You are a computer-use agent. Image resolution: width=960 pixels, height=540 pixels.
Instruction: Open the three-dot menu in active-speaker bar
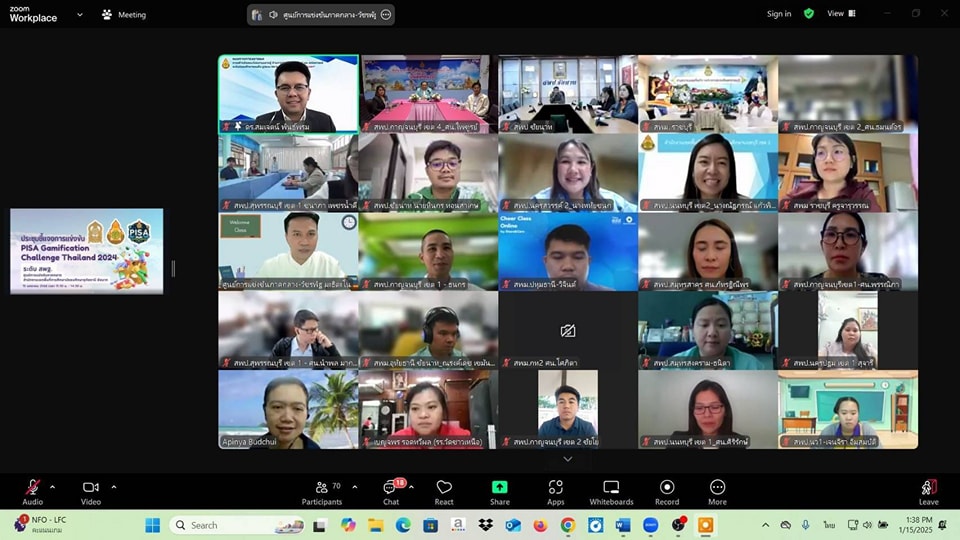click(x=386, y=15)
